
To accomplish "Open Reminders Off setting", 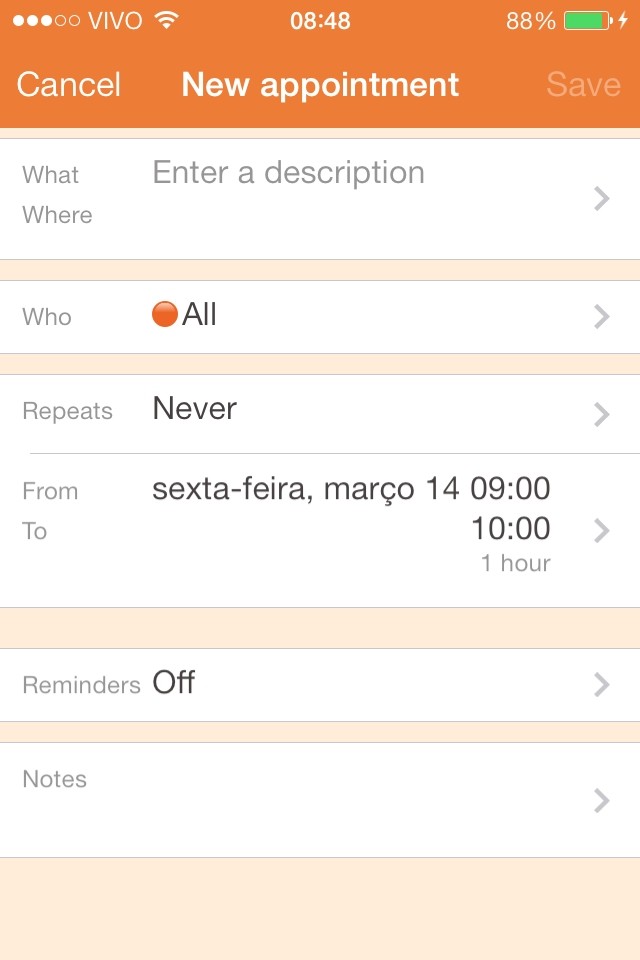I will (x=174, y=684).
